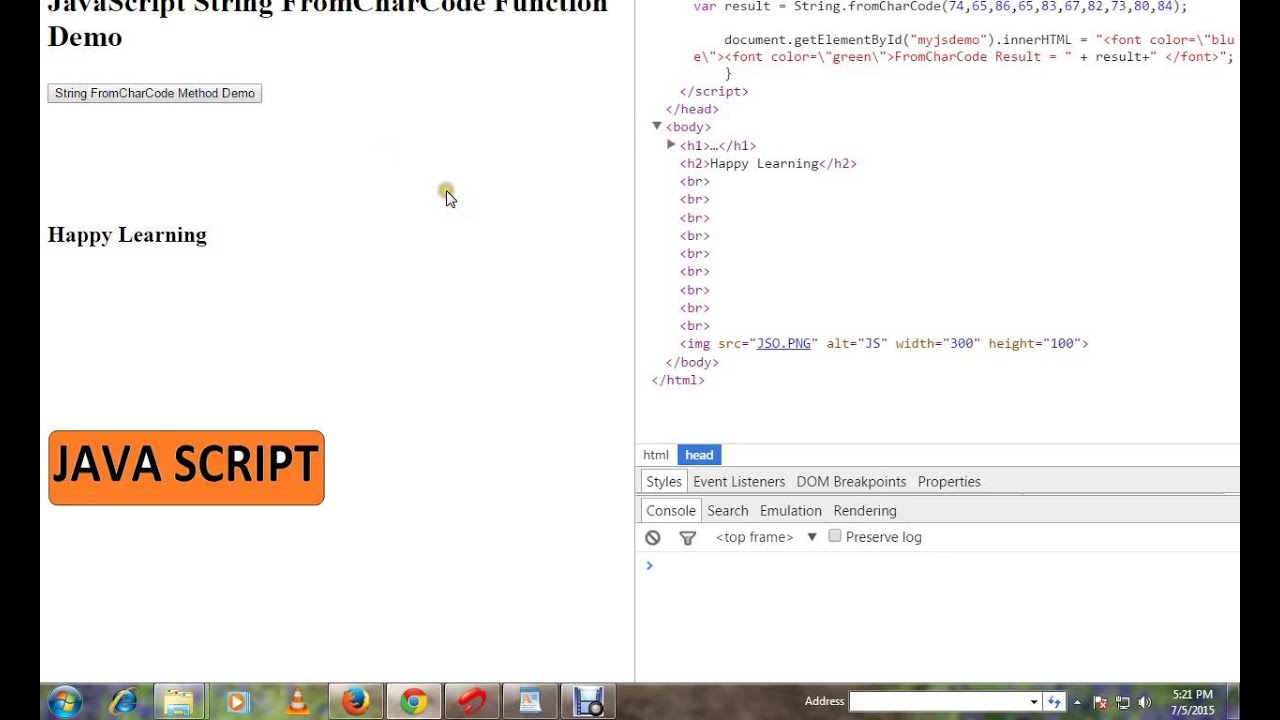Open Windows Media Player taskbar icon
The width and height of the screenshot is (1280, 720).
coord(238,702)
